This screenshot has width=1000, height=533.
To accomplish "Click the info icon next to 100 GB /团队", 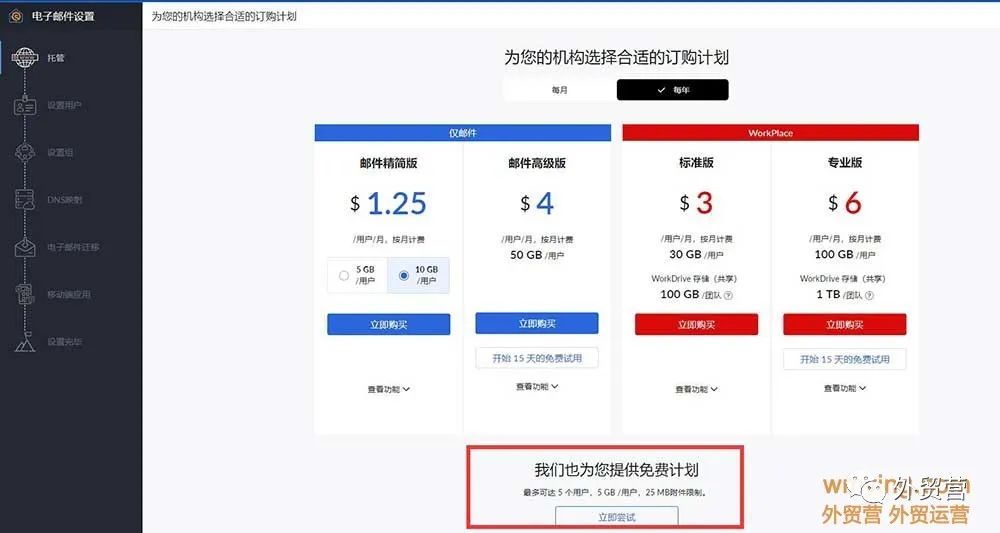I will coord(728,295).
